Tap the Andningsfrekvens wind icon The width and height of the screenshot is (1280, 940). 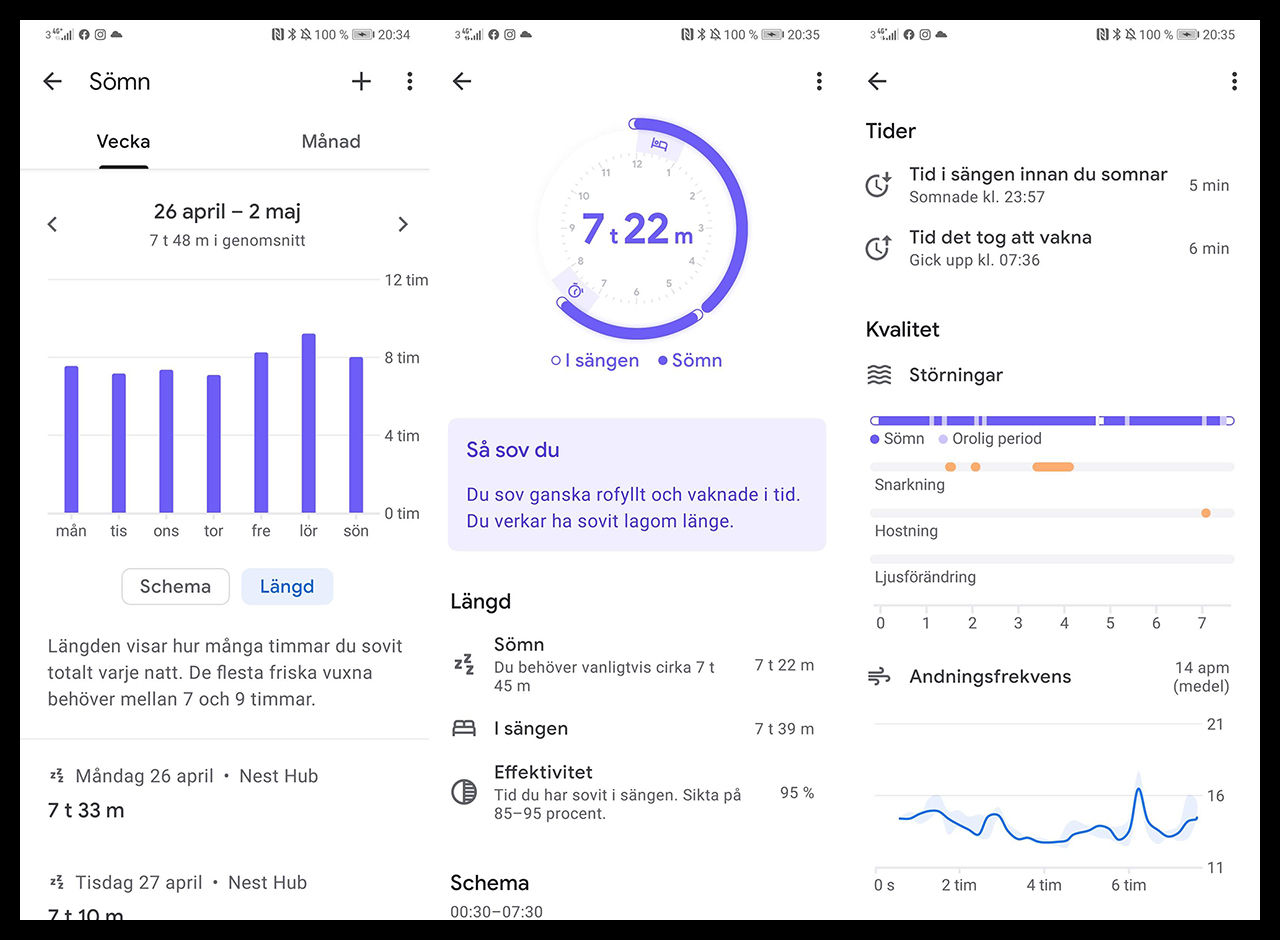(x=879, y=677)
